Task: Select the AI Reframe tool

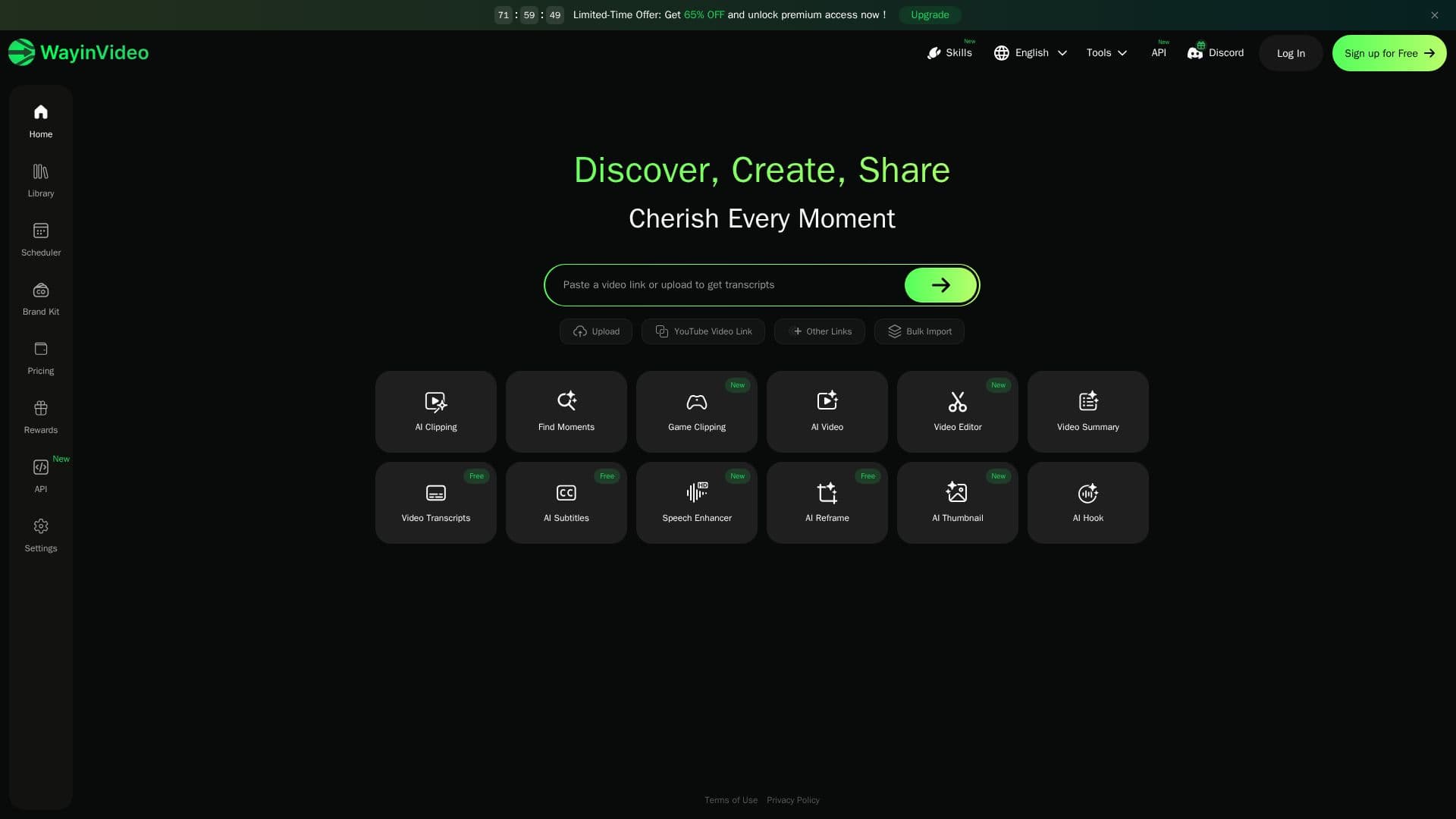Action: tap(827, 502)
